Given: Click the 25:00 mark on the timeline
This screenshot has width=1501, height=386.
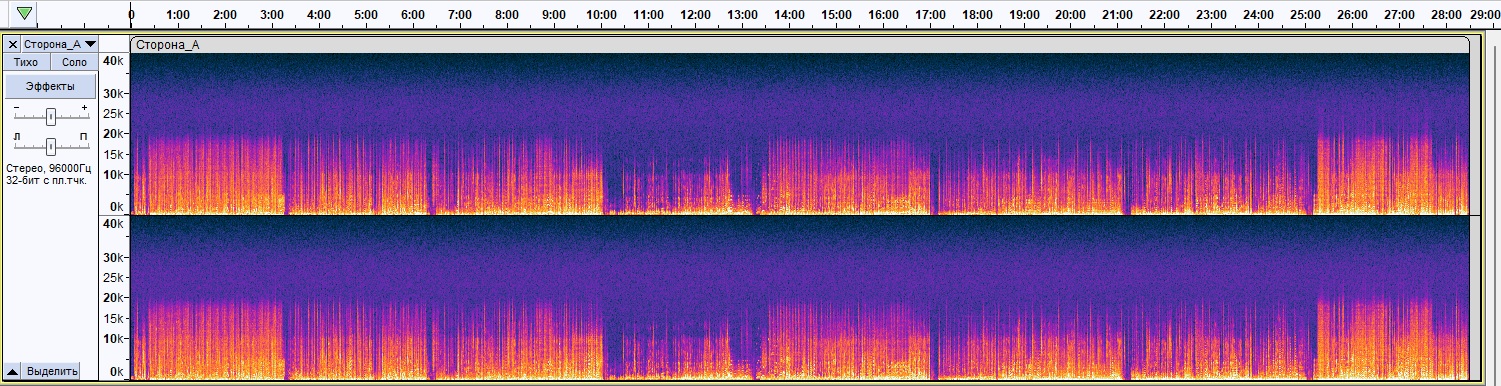Looking at the screenshot, I should coord(1305,15).
